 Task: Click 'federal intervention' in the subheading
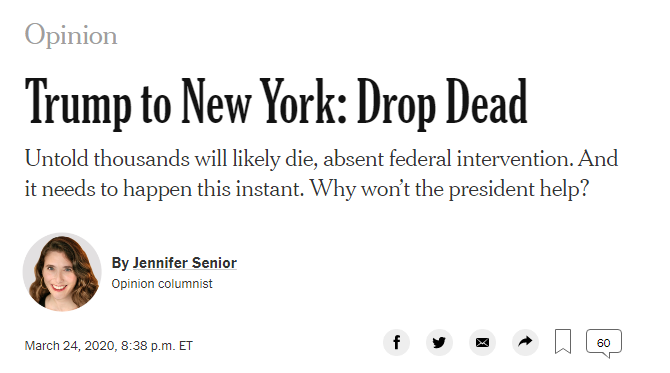[479, 159]
